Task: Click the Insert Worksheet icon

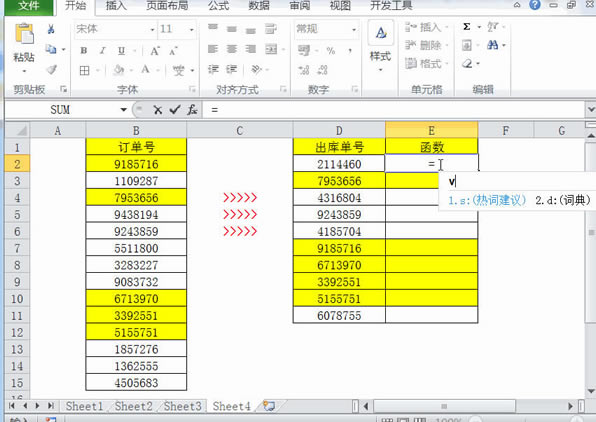Action: (269, 406)
